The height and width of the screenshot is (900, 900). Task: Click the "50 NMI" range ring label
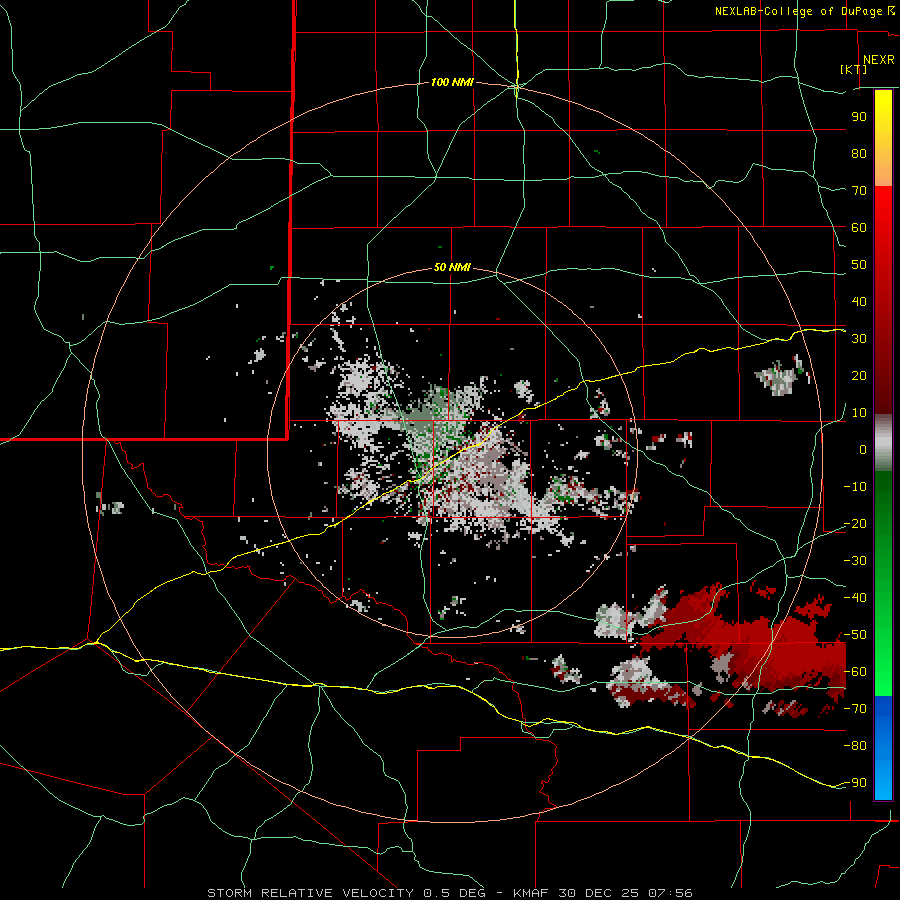click(x=452, y=267)
